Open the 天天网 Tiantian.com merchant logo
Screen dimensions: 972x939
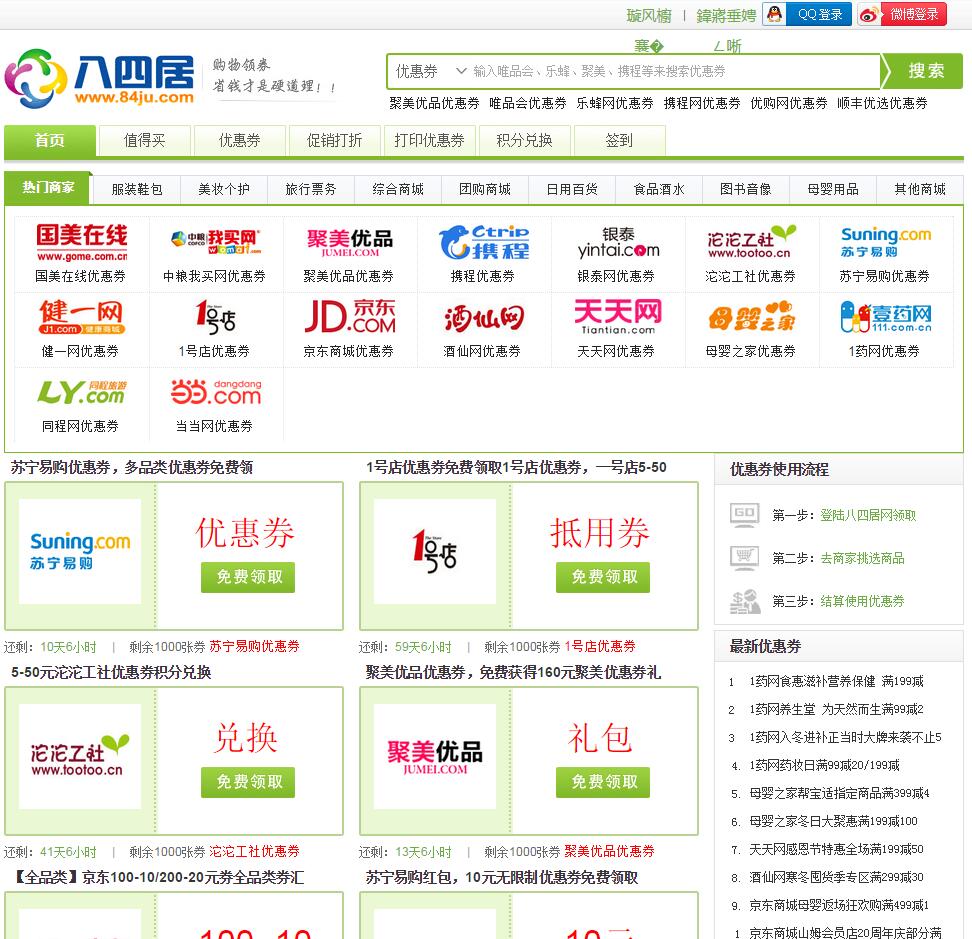[618, 317]
